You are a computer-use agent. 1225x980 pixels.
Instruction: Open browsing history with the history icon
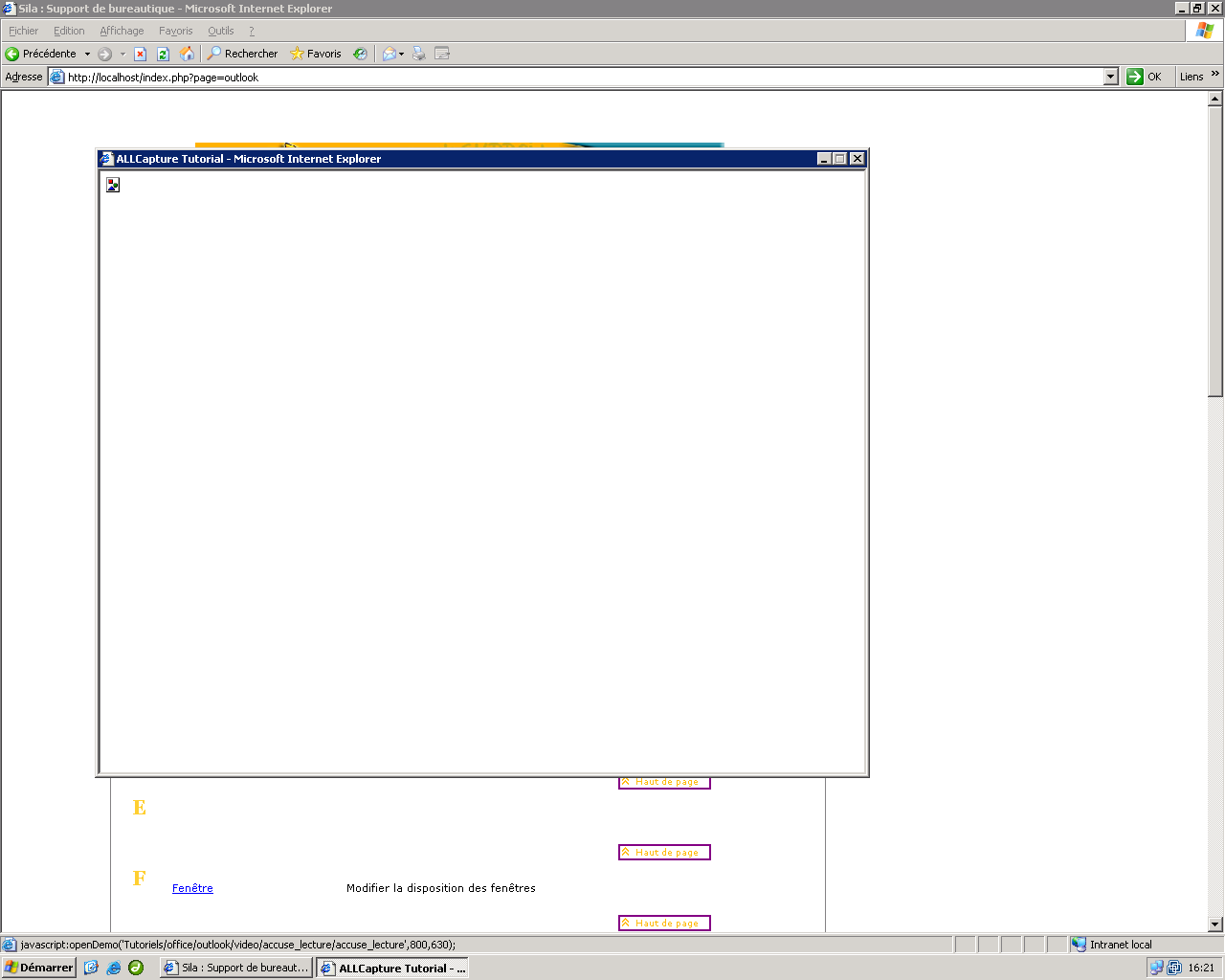tap(361, 54)
